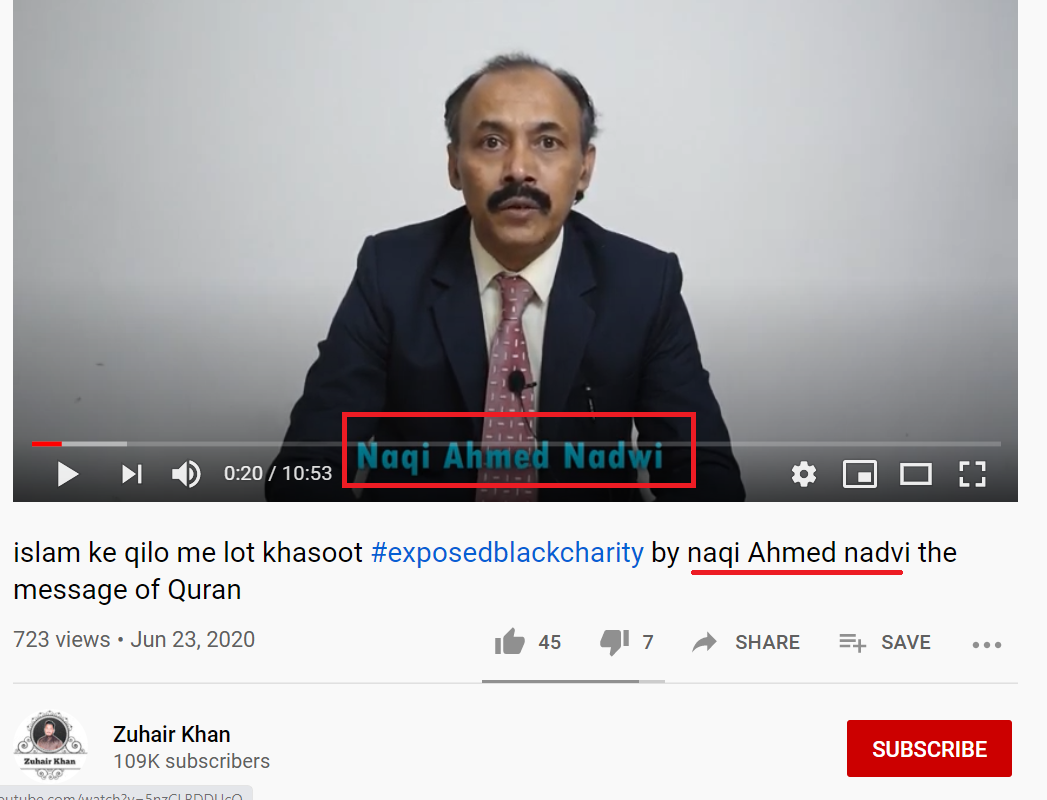Mute the video volume

[x=186, y=474]
